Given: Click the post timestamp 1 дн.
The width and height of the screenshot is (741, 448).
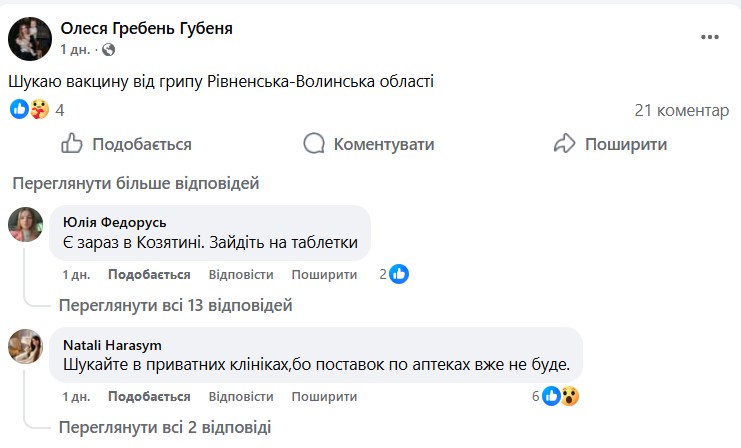Looking at the screenshot, I should point(77,49).
